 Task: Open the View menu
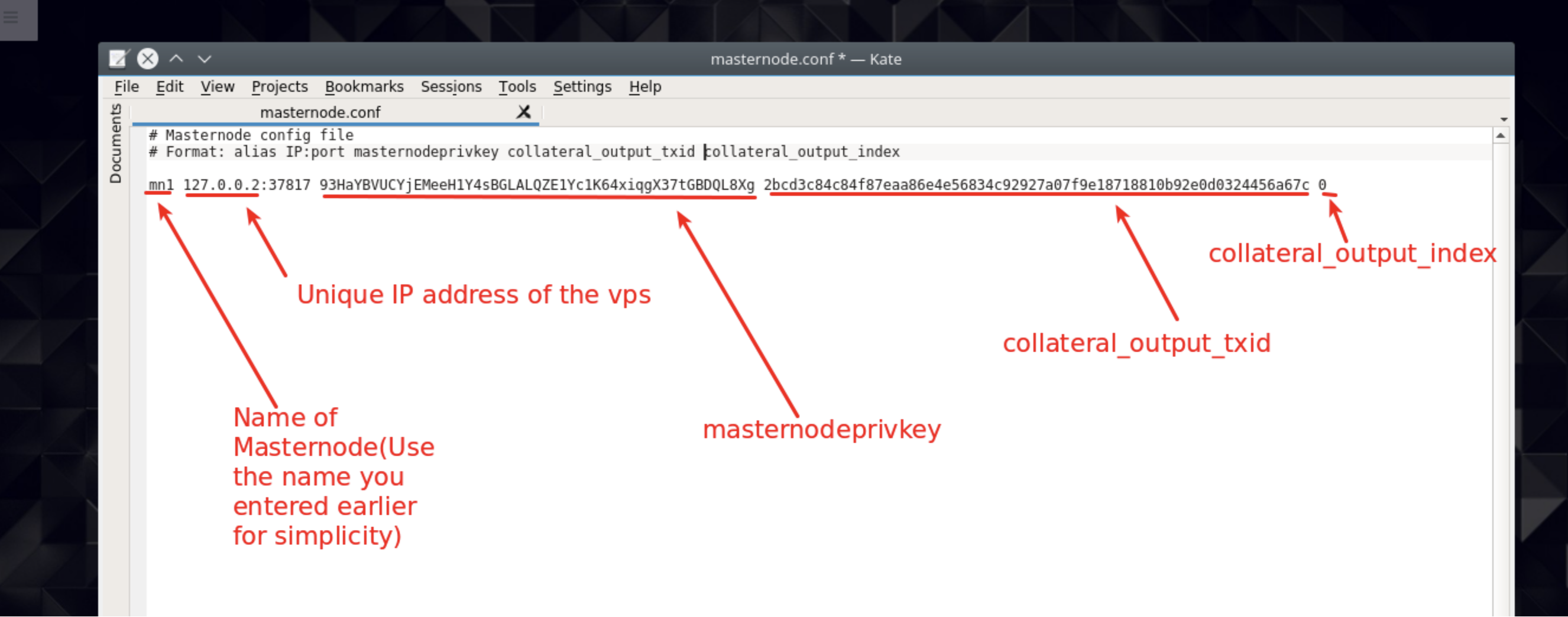click(x=218, y=87)
